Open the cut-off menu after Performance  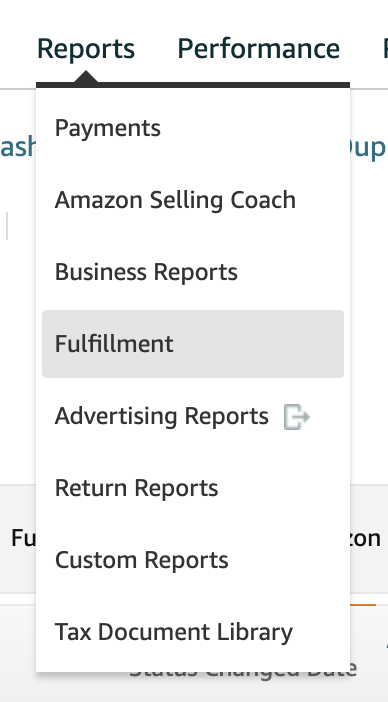[385, 48]
